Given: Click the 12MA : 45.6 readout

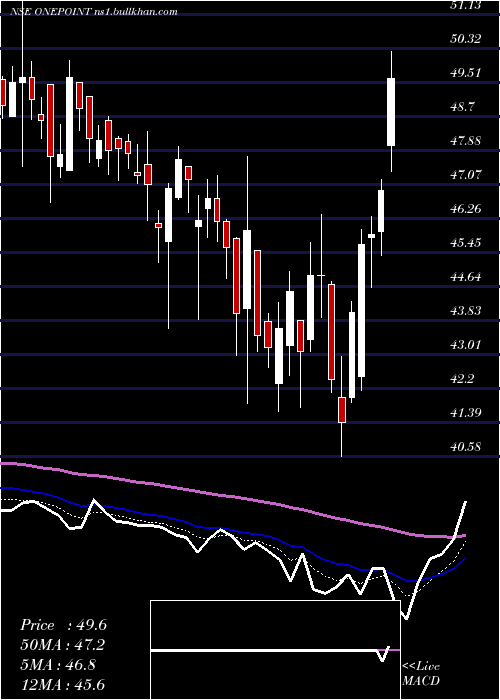Looking at the screenshot, I should pyautogui.click(x=63, y=684).
